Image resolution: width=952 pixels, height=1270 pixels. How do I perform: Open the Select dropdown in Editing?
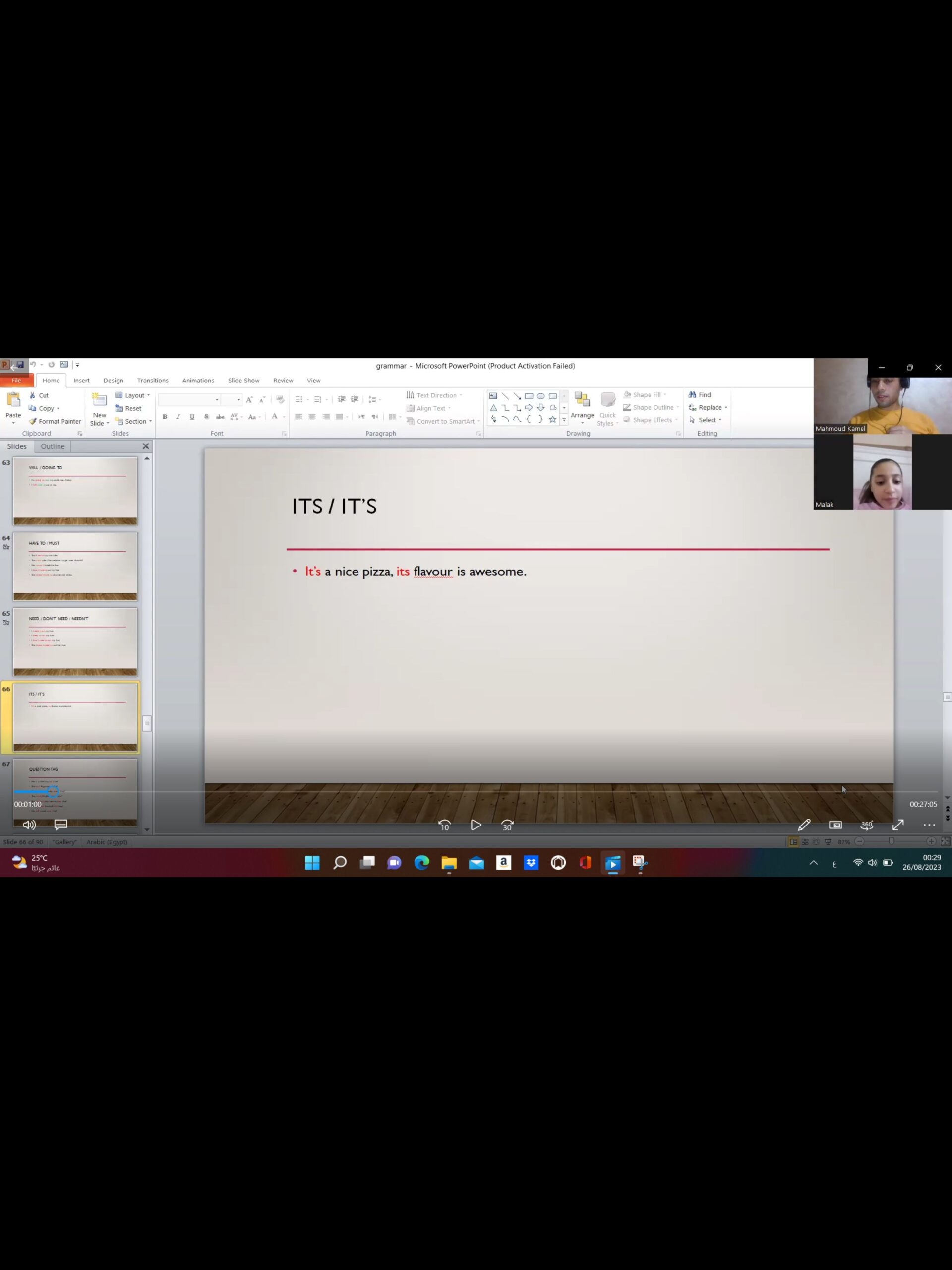[709, 420]
